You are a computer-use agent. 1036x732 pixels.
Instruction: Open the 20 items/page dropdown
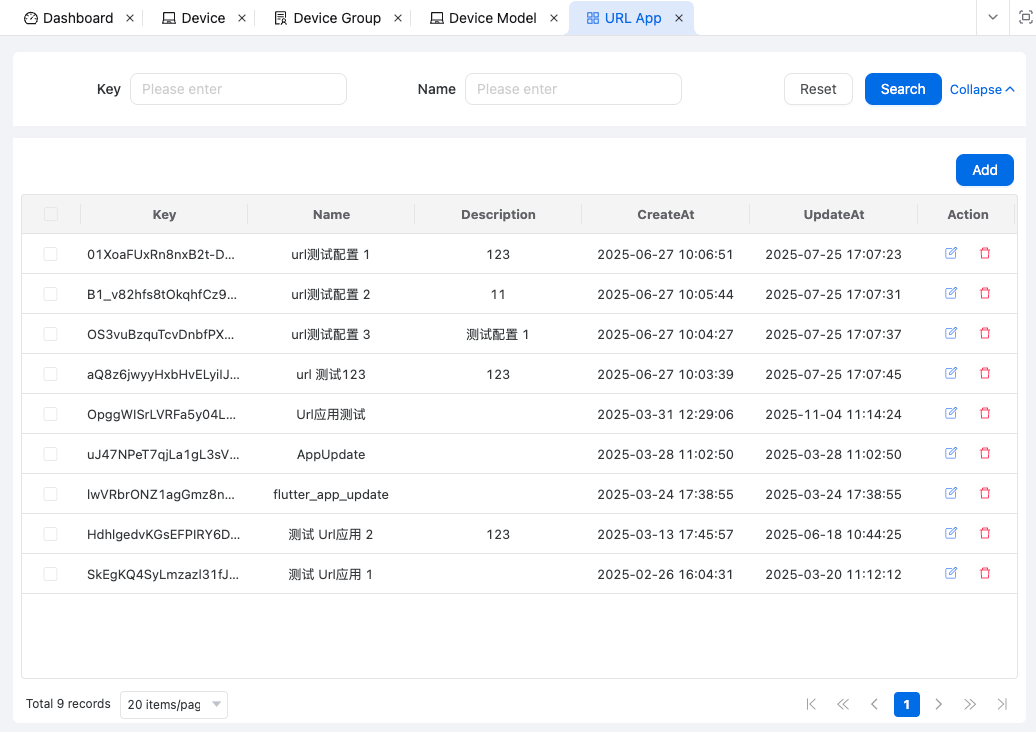[173, 705]
